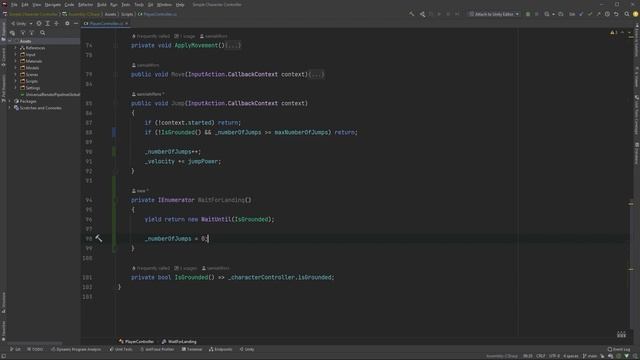This screenshot has width=640, height=360.
Task: Select the UniversalRenderPipelineGlobal asset file
Action: 50,95
